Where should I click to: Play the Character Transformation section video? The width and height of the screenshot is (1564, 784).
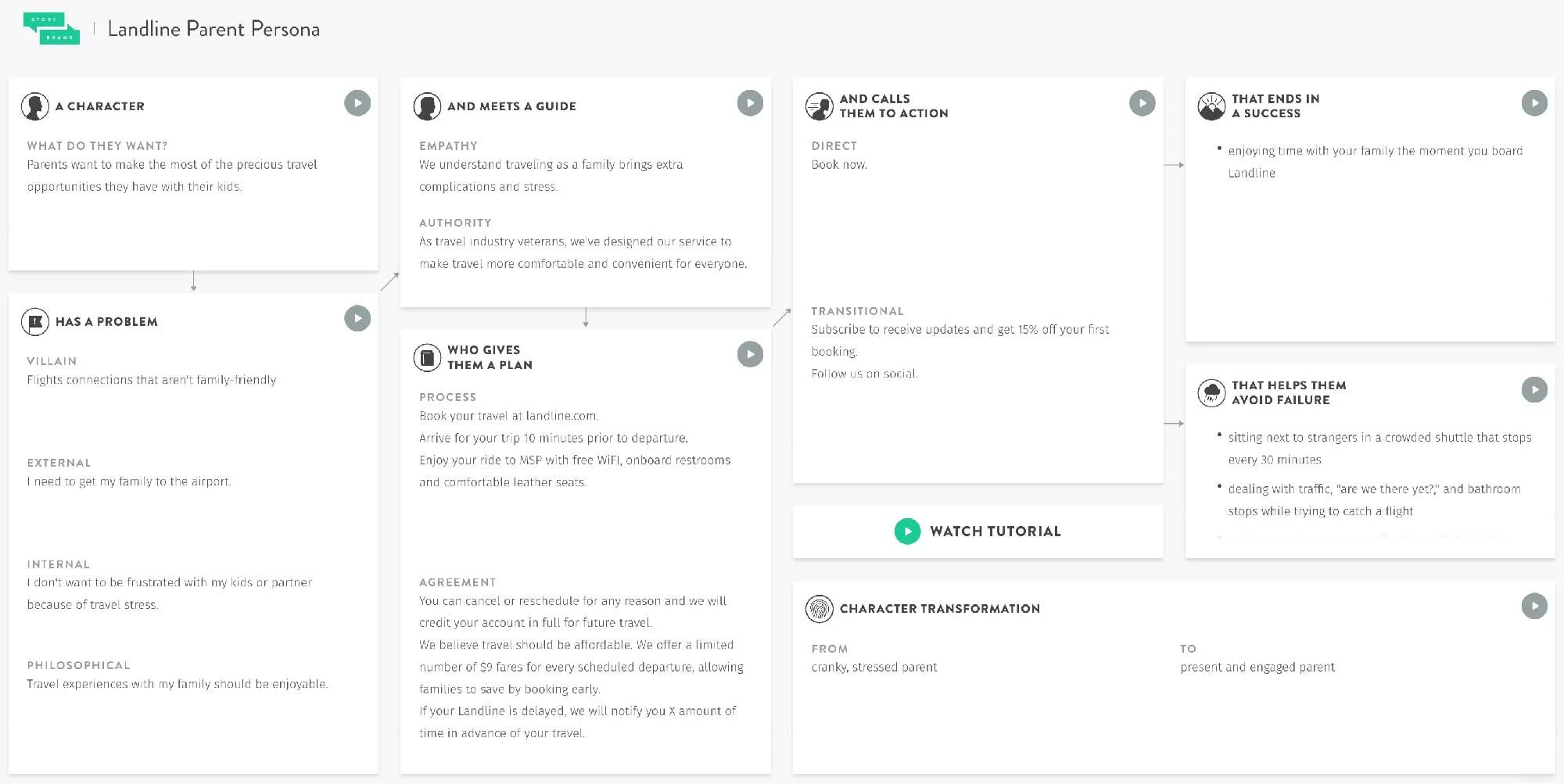point(1534,606)
